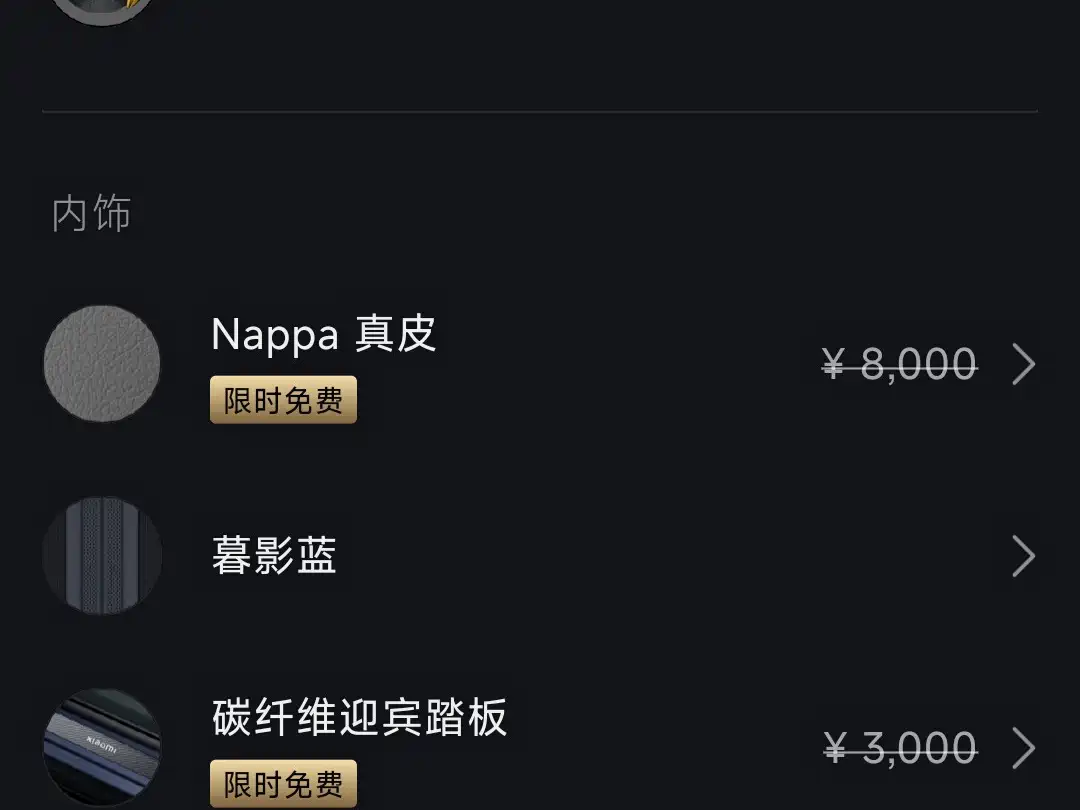1080x810 pixels.
Task: Open 暮影蓝 options with its arrow
Action: click(x=1024, y=555)
